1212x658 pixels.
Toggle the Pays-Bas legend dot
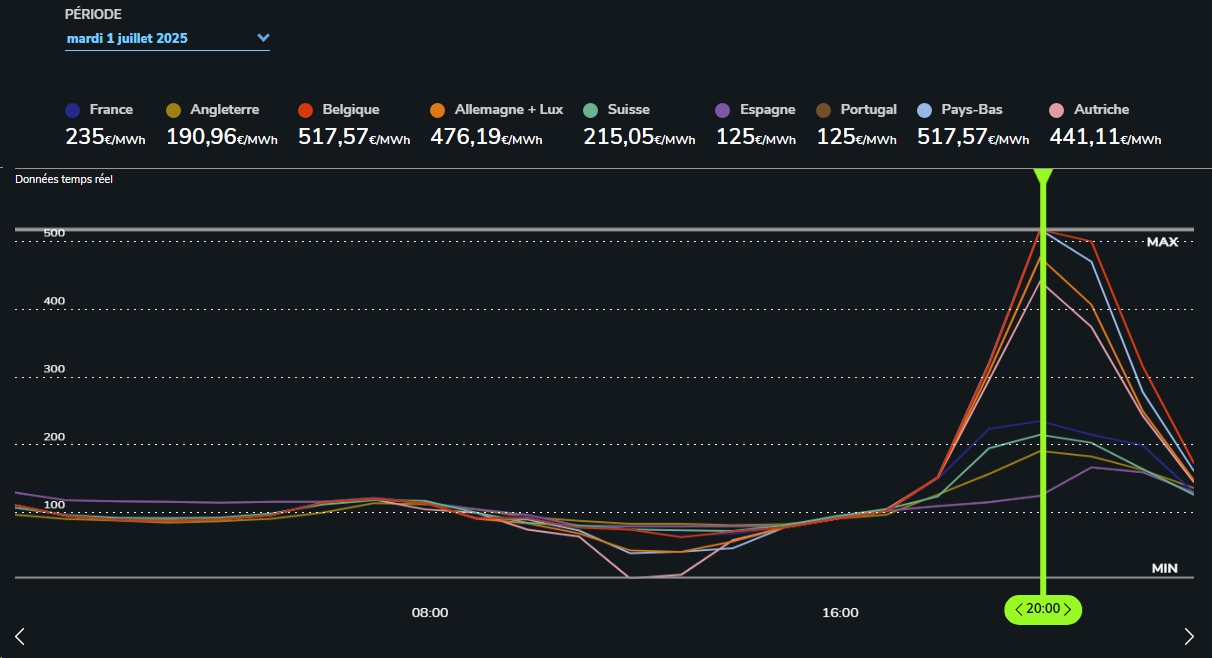pos(925,110)
